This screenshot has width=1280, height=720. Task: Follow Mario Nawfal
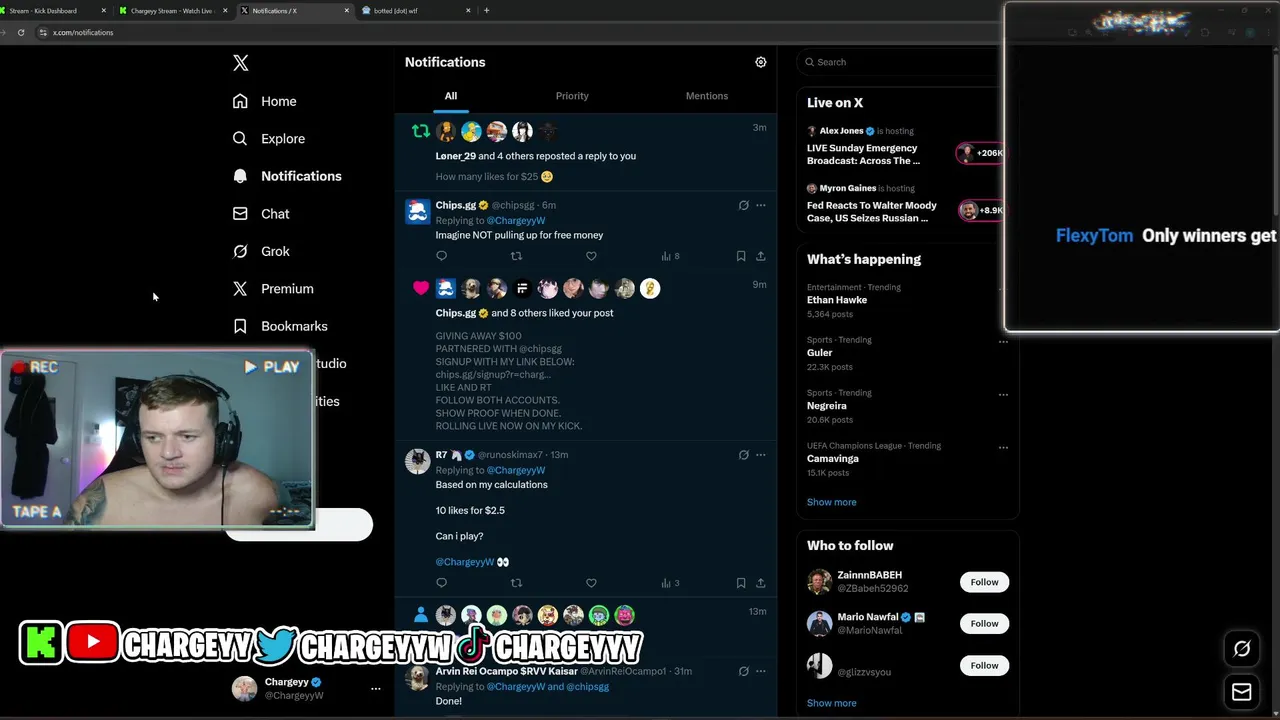point(984,624)
